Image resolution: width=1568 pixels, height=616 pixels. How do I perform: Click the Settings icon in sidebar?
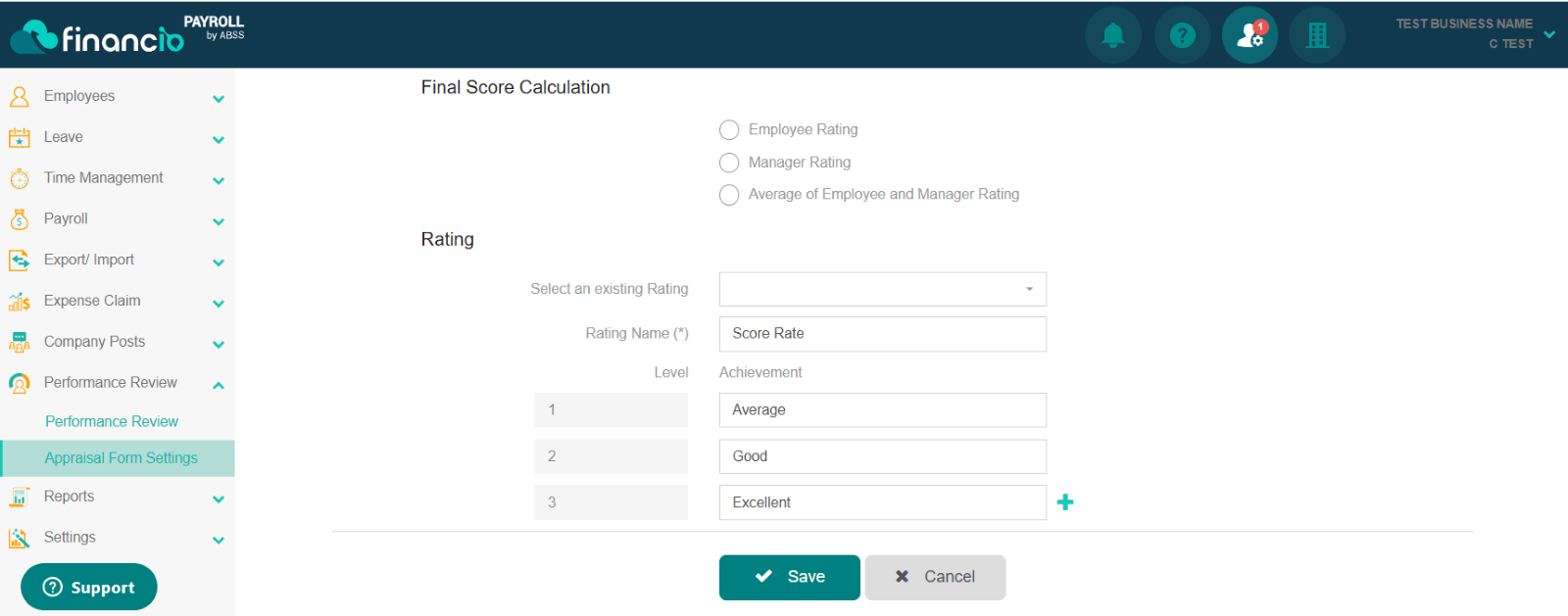(x=19, y=538)
